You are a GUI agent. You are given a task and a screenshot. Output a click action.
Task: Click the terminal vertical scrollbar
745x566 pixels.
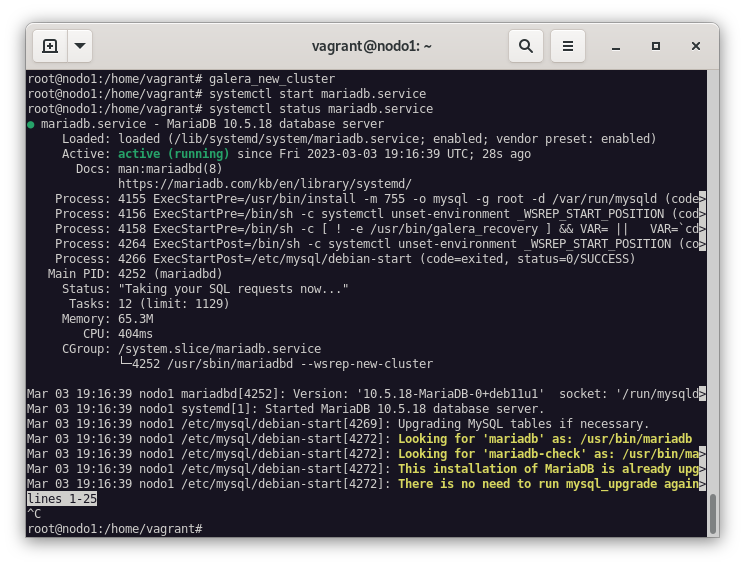point(712,514)
